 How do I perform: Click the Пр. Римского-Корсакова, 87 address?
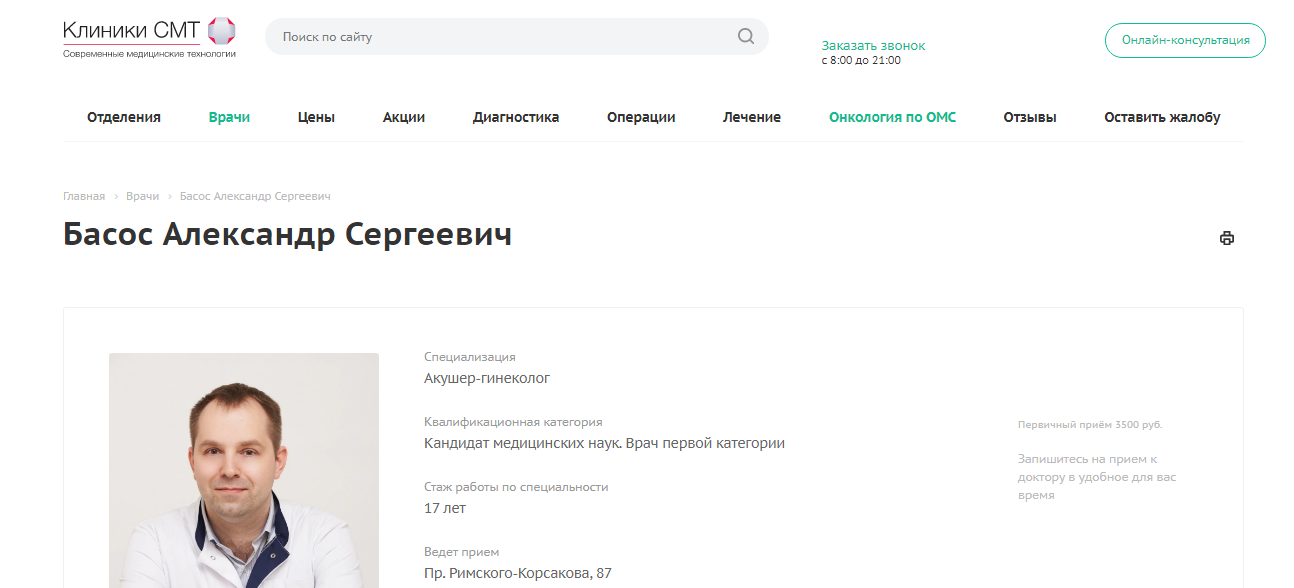tap(518, 573)
